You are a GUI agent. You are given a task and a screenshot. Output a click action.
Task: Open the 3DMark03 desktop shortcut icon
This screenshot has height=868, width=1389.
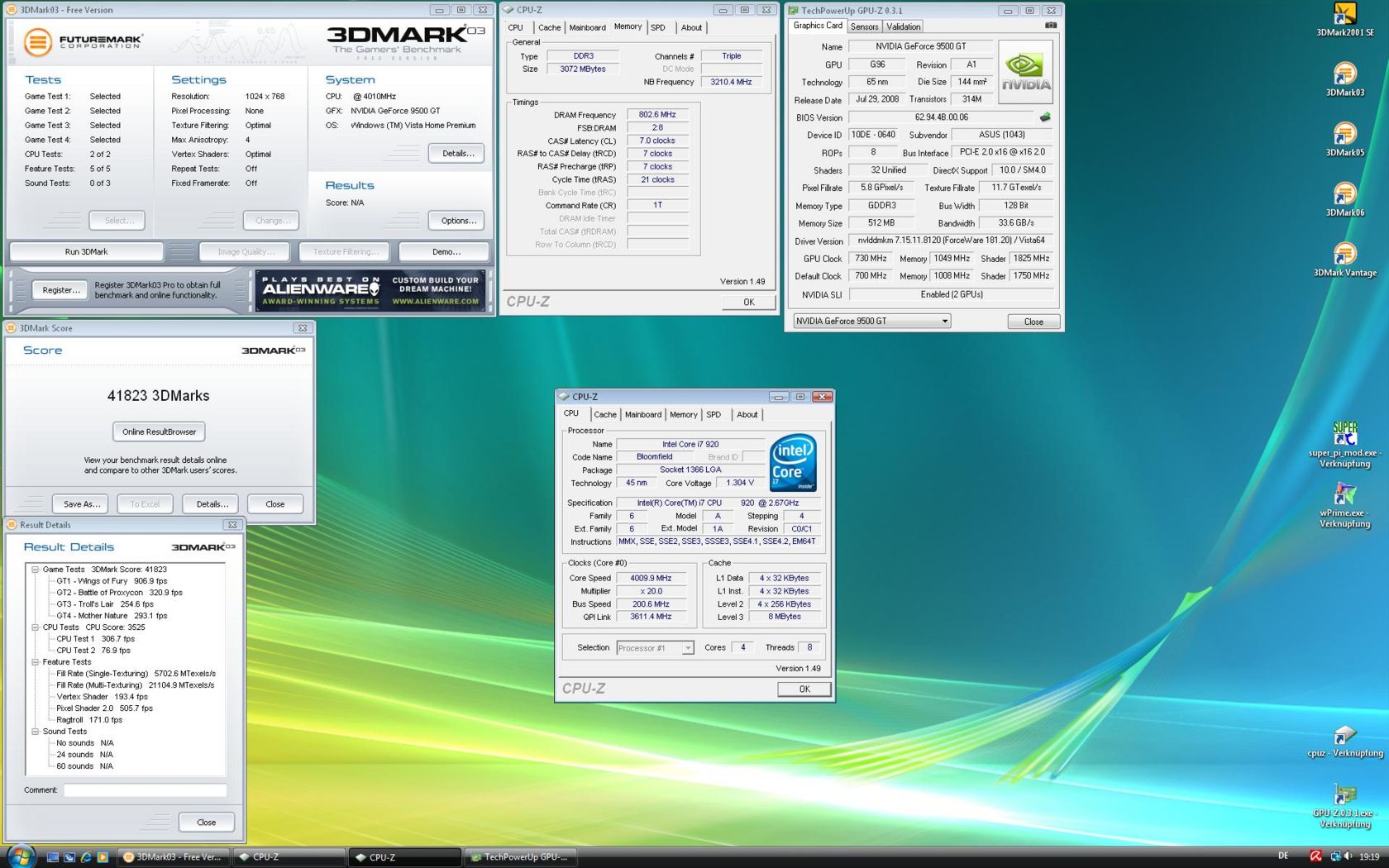coord(1344,79)
